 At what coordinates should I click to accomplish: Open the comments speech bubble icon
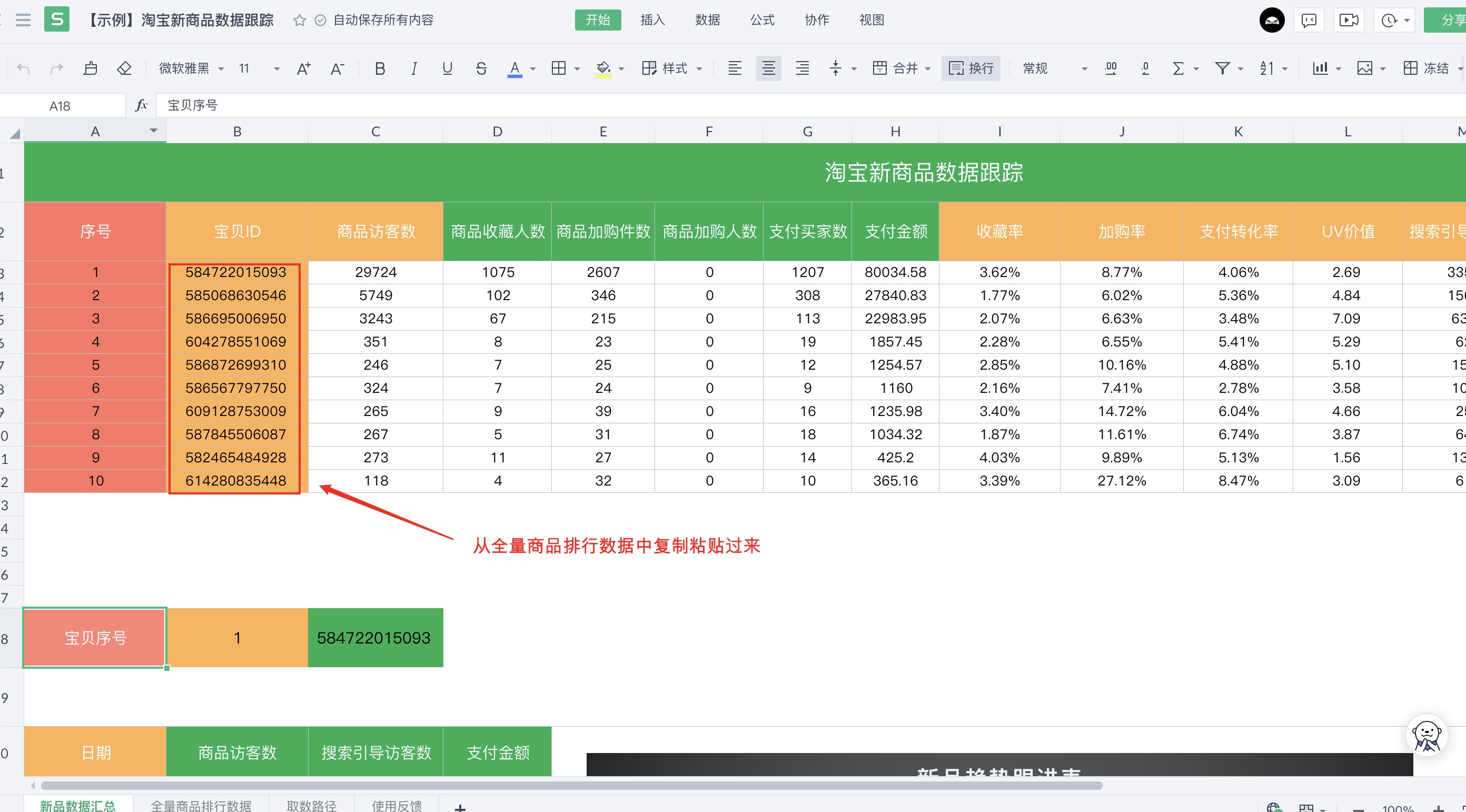click(x=1309, y=21)
